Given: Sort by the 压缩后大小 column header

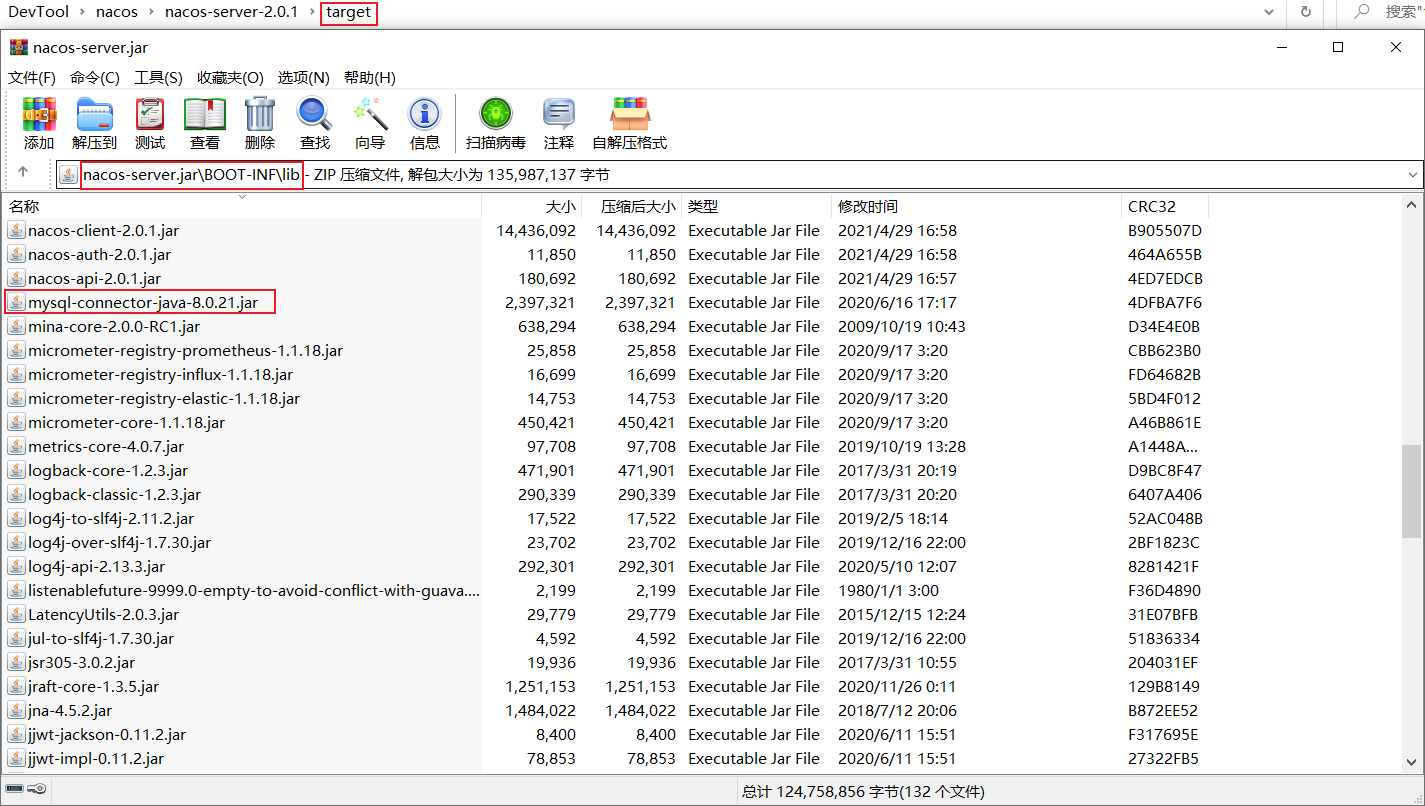Looking at the screenshot, I should coord(631,206).
